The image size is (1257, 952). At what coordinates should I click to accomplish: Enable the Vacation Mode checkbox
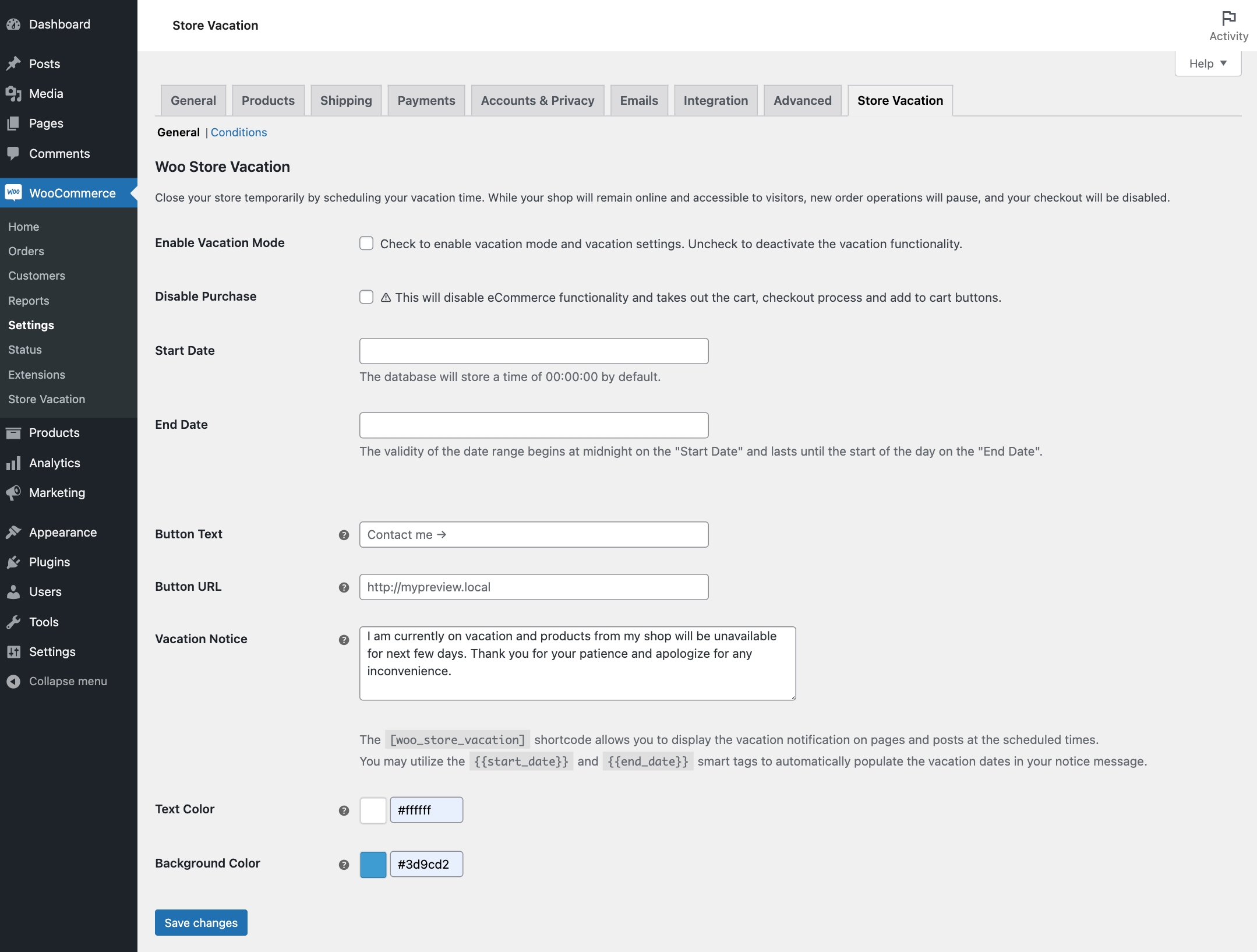366,244
